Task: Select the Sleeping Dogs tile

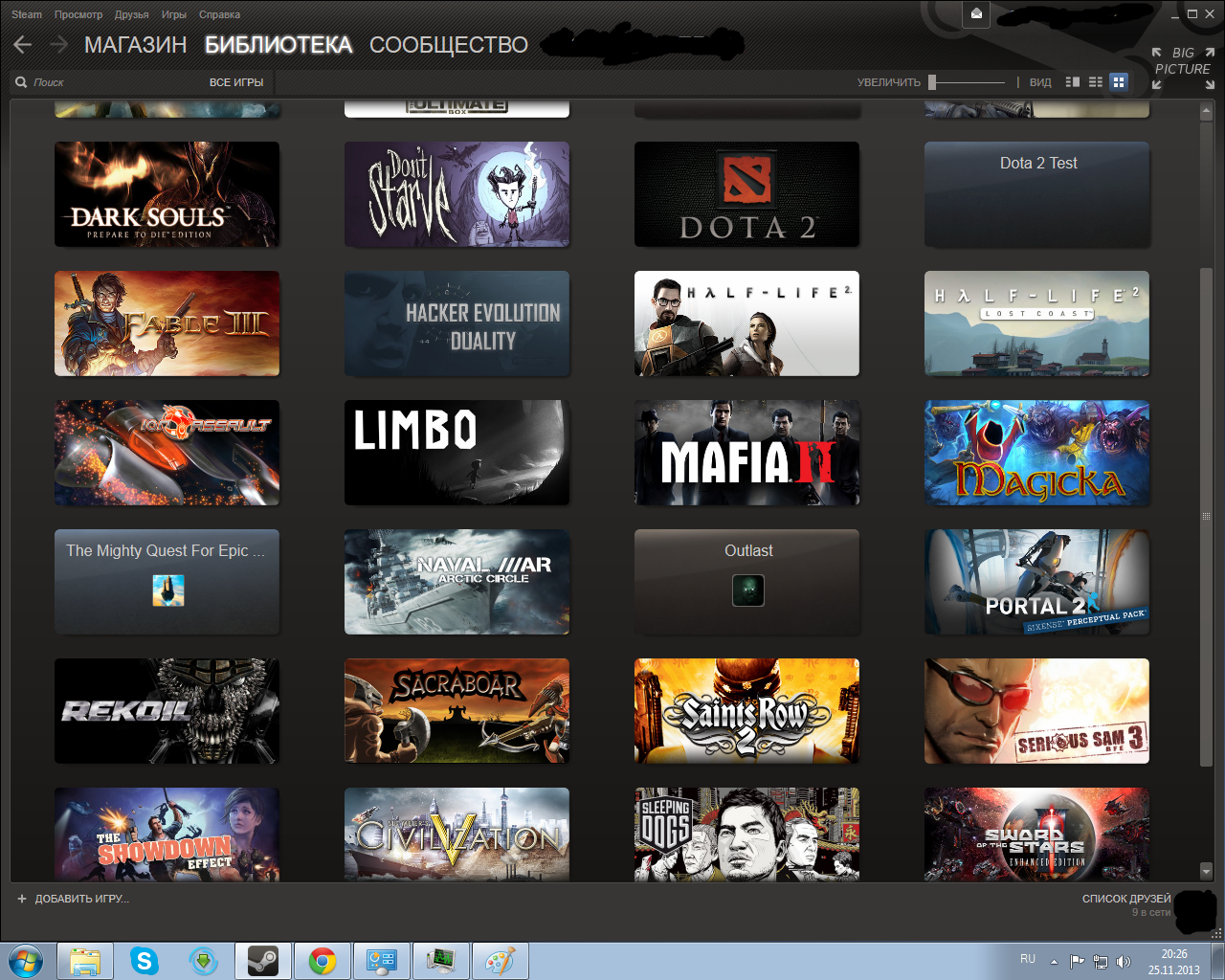Action: (746, 835)
